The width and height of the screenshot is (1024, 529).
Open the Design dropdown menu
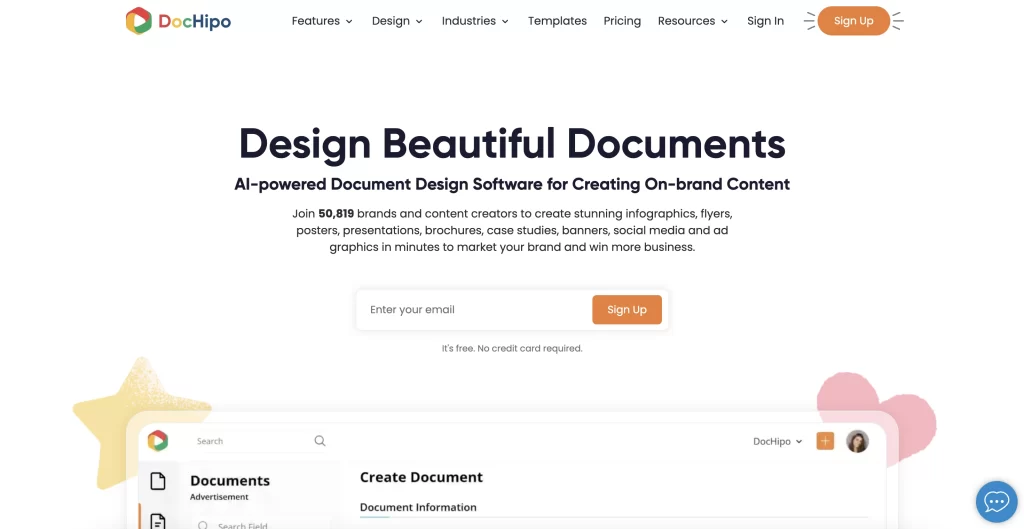397,21
